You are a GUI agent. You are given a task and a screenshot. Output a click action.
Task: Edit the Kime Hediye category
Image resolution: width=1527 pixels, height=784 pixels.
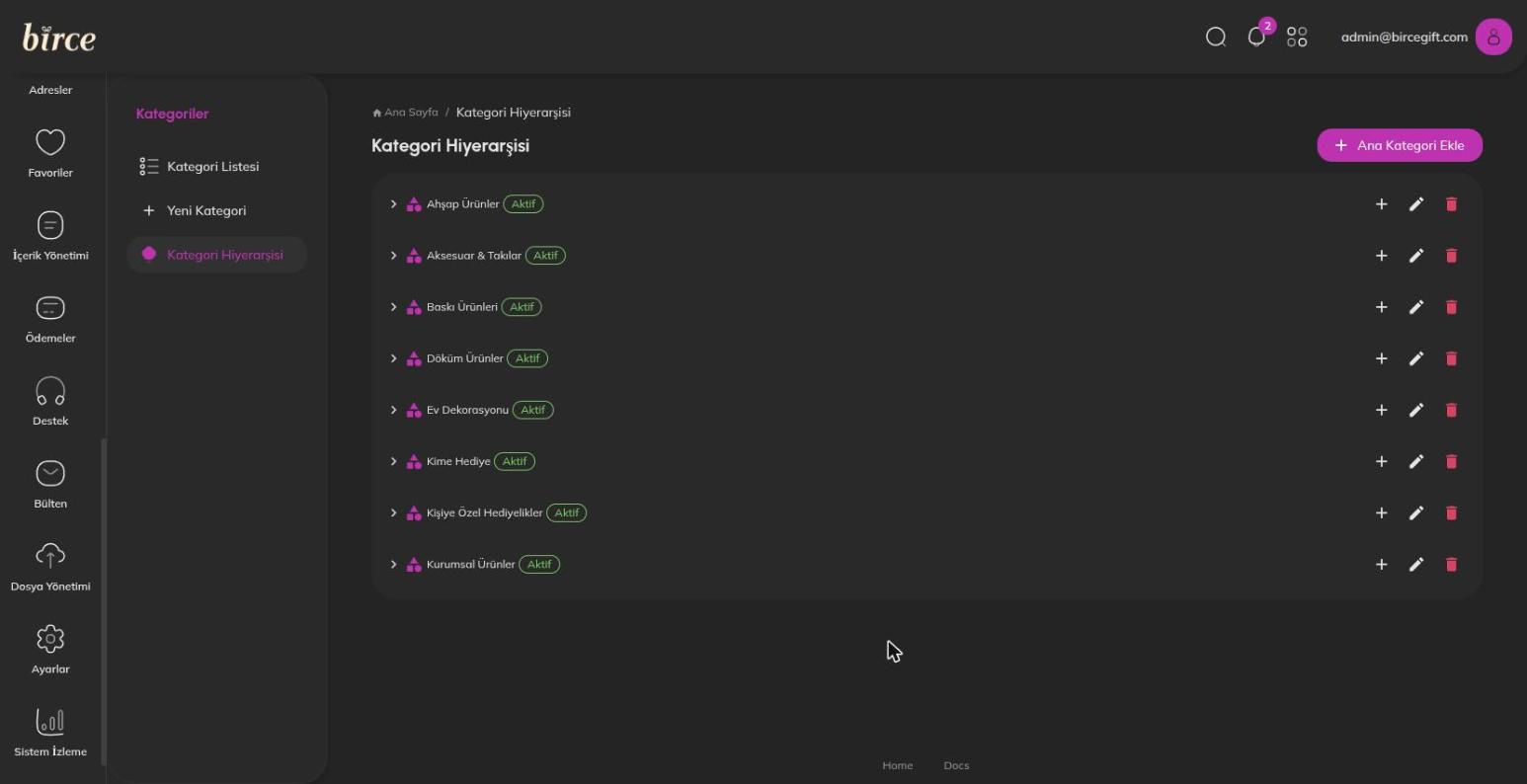[x=1416, y=461]
